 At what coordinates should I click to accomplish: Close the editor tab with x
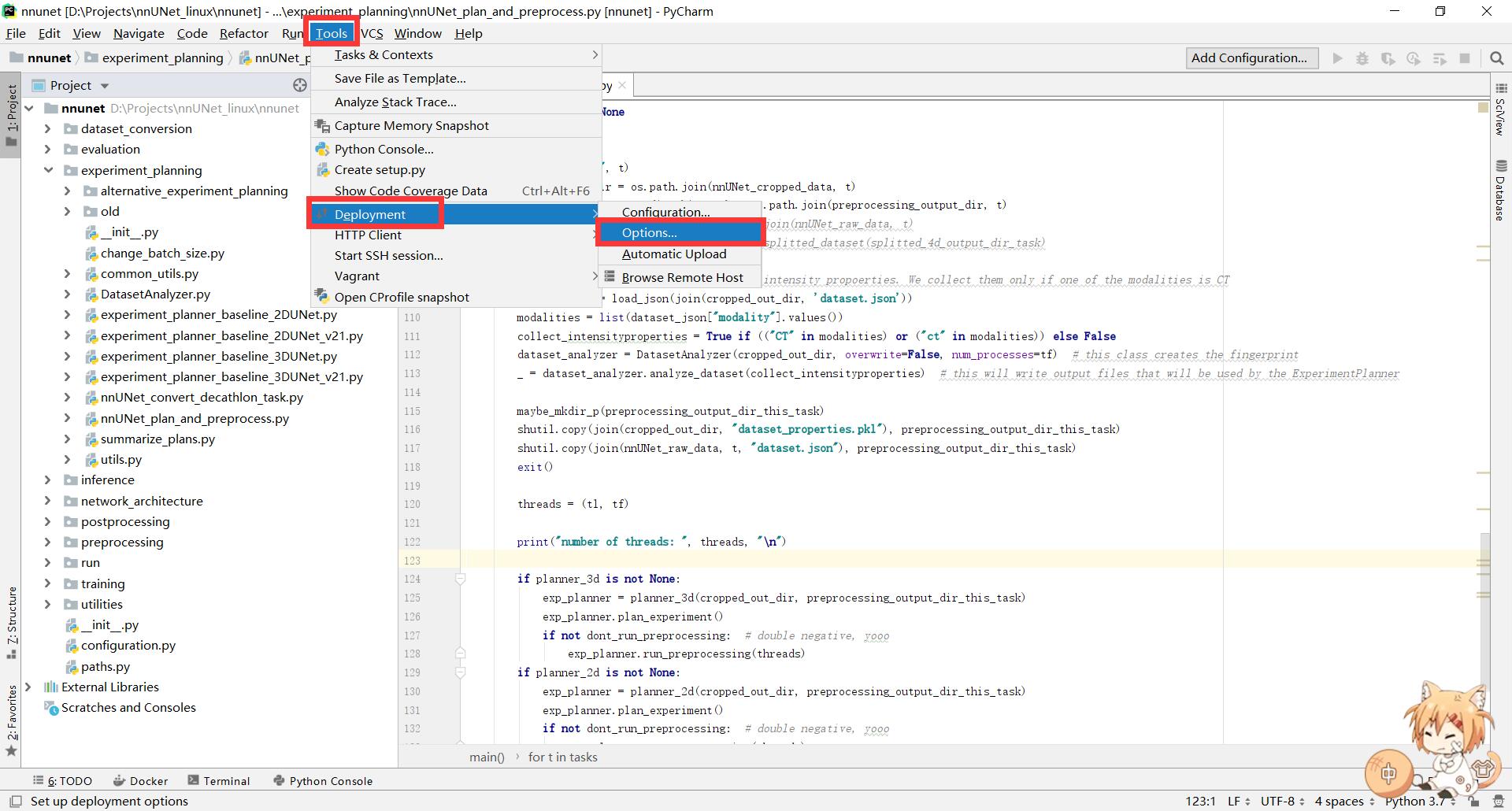[622, 85]
